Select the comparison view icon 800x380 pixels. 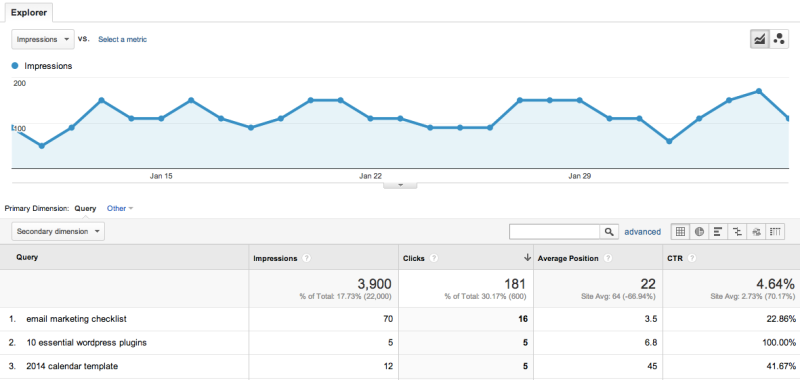click(x=737, y=232)
